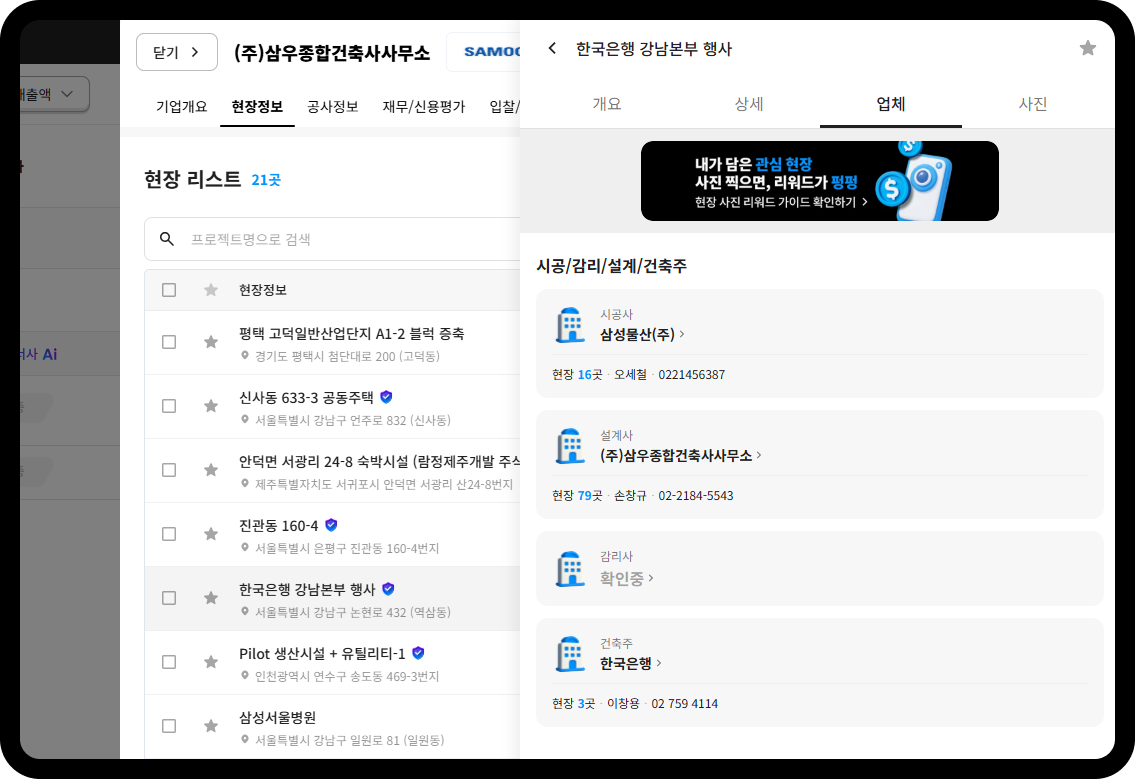Check the box for Pilot 생산시설 + 유틸리티-1
Image resolution: width=1135 pixels, height=779 pixels.
pos(169,662)
